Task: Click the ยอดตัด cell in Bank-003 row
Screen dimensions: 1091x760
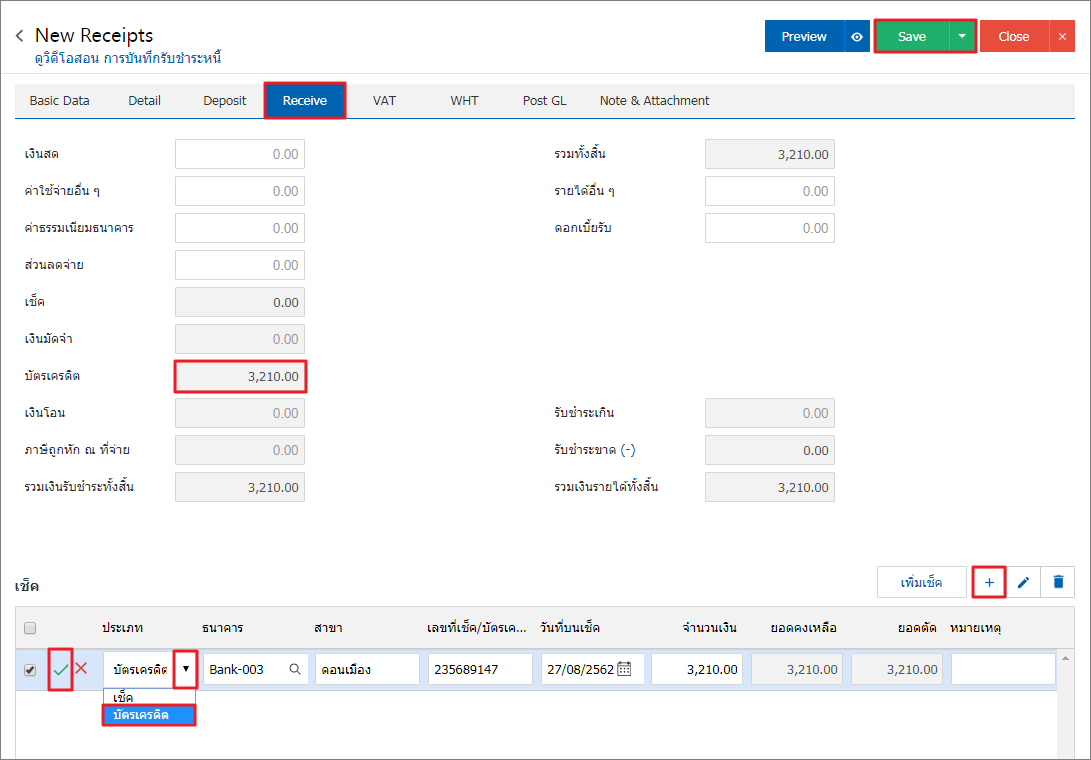Action: click(897, 670)
